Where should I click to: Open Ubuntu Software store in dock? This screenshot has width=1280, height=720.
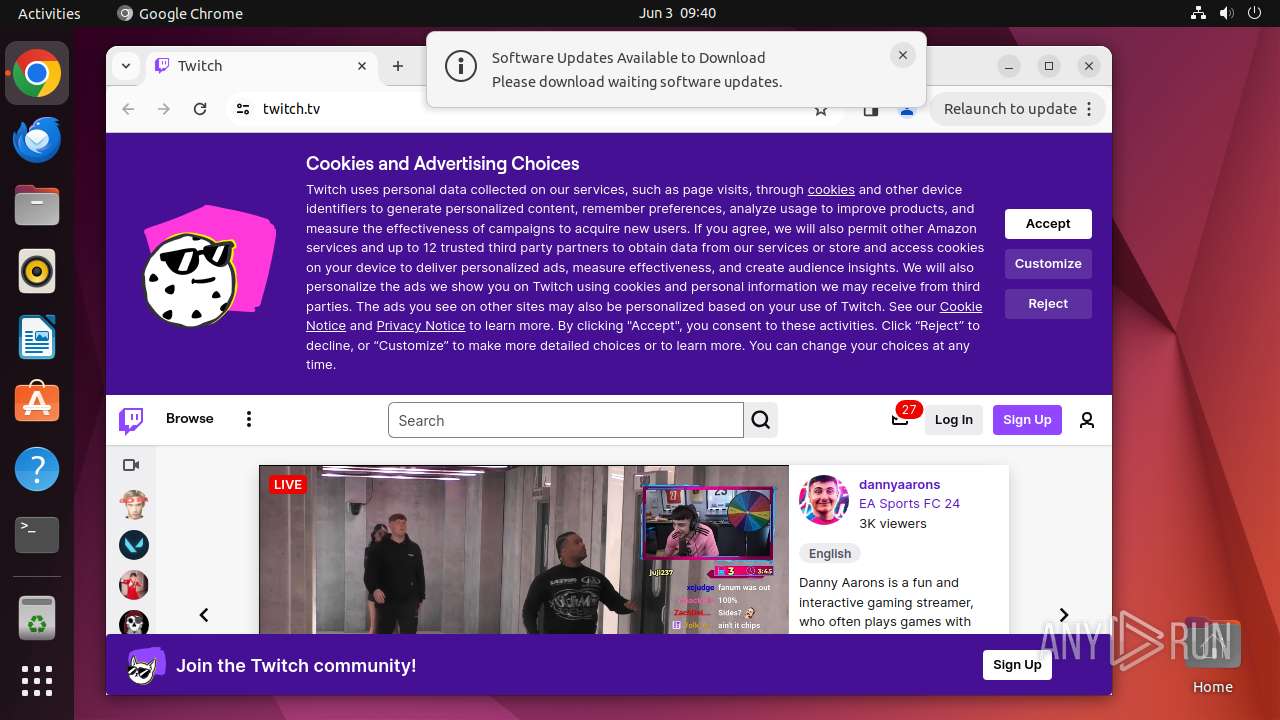(x=37, y=403)
